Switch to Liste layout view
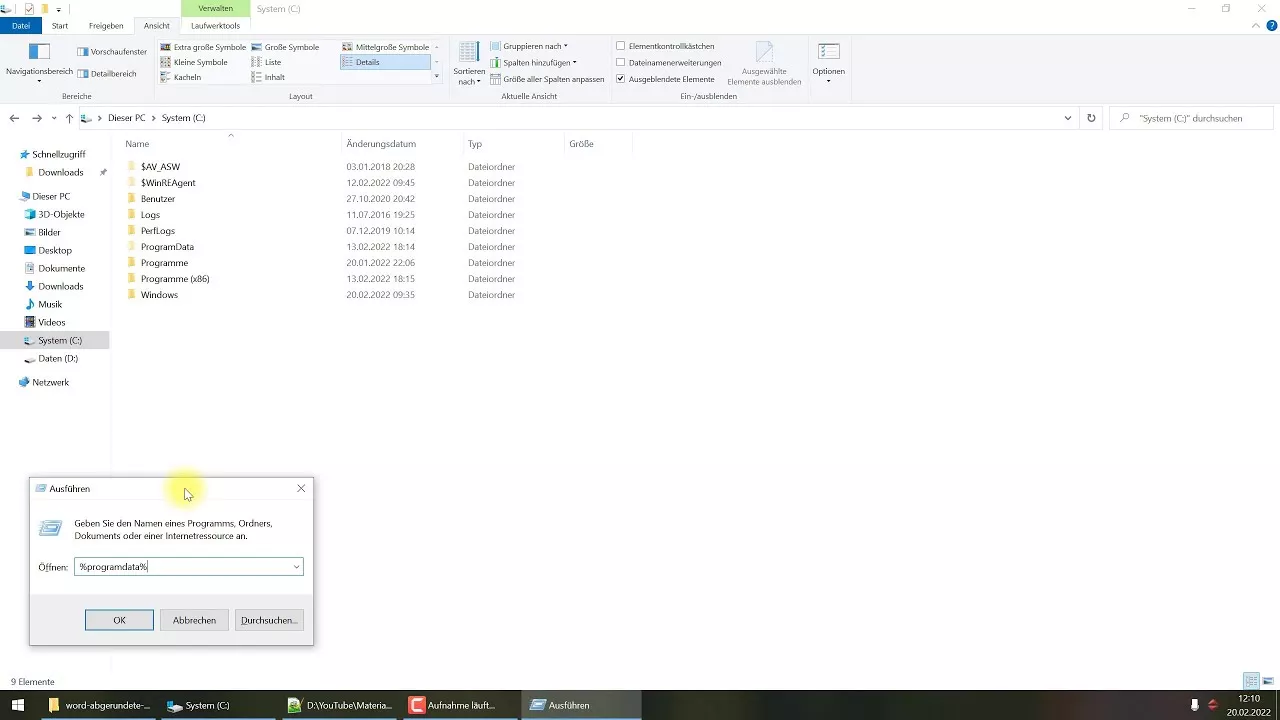1280x720 pixels. (x=273, y=62)
